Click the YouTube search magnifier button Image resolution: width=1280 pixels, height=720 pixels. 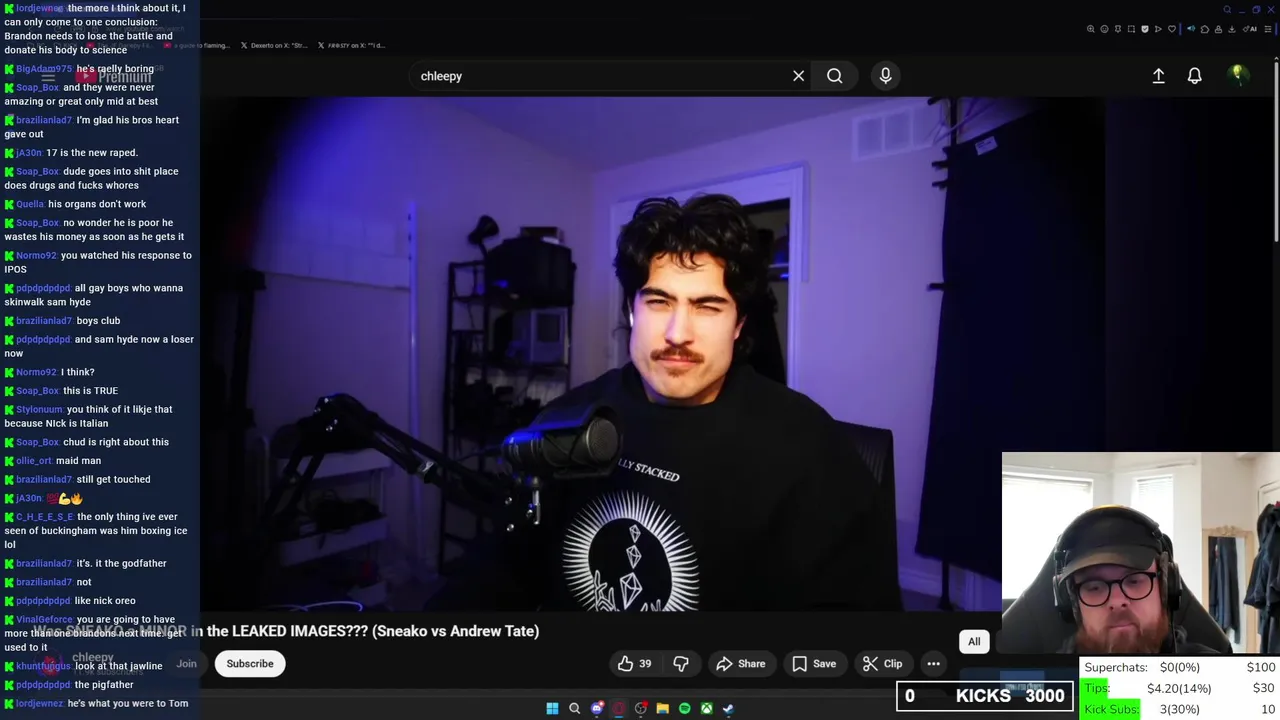coord(834,76)
